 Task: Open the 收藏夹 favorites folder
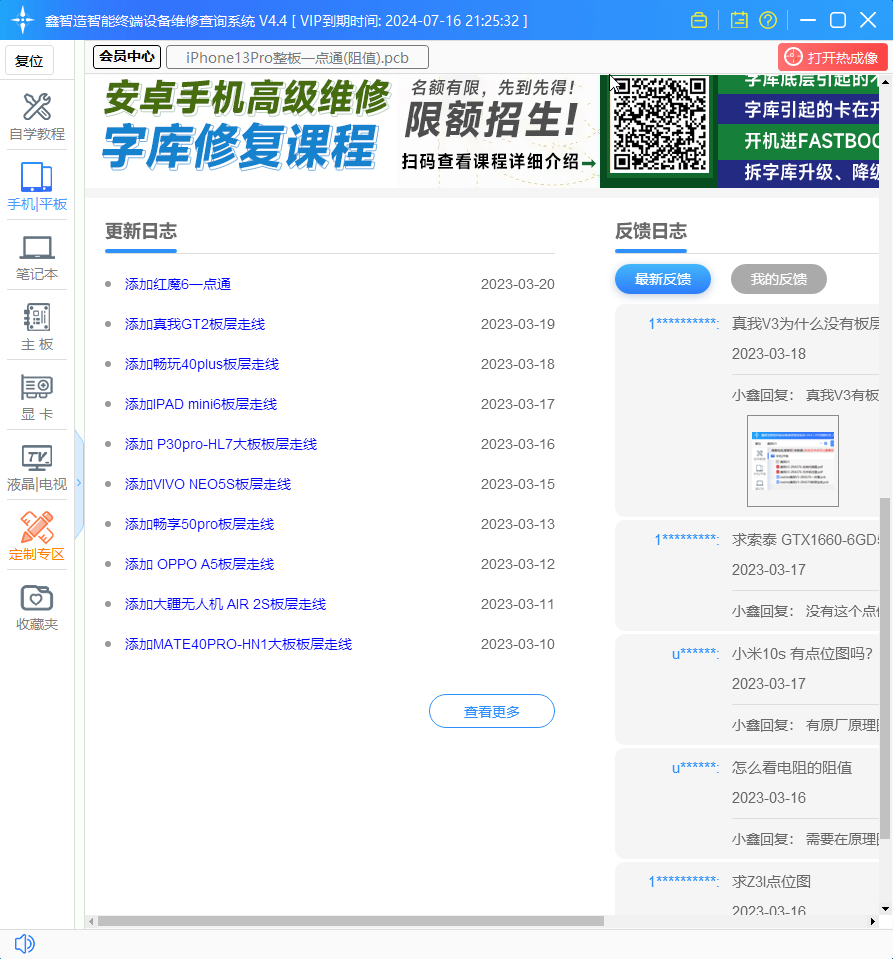37,607
